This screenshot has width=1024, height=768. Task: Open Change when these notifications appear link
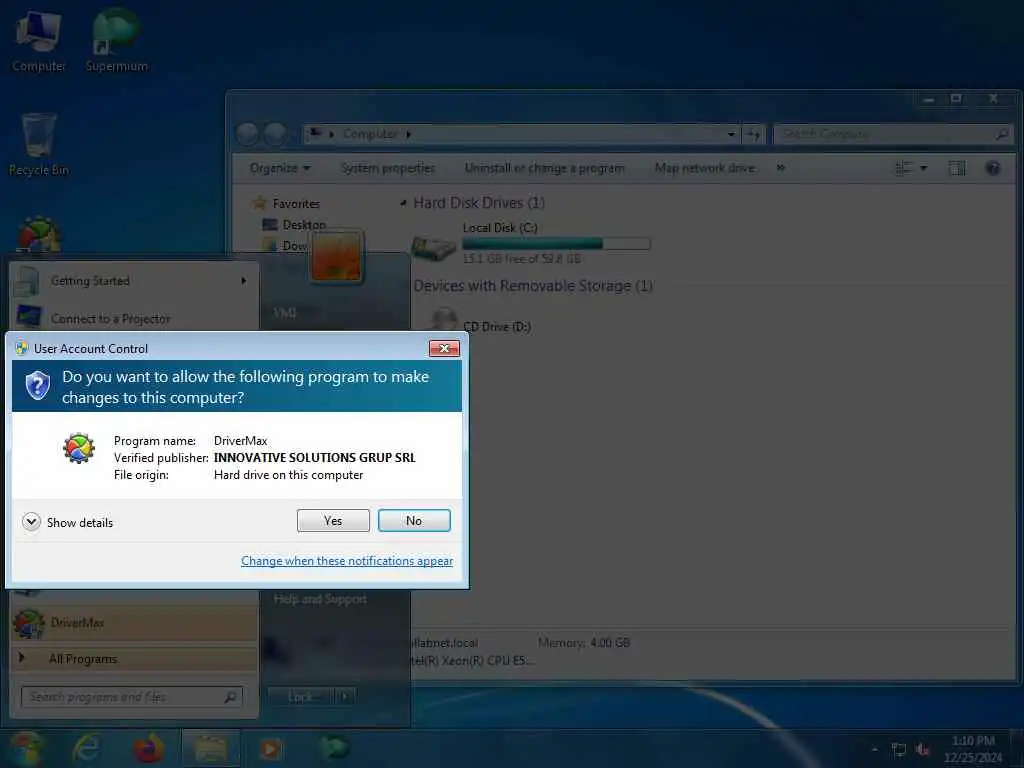point(347,561)
